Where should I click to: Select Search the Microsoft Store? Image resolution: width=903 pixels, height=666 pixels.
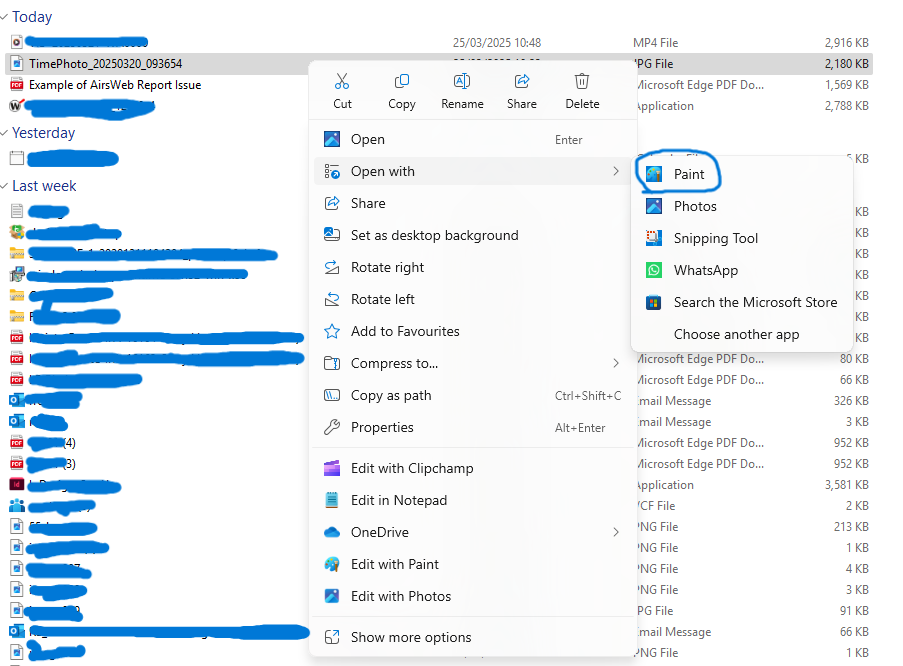pyautogui.click(x=742, y=302)
